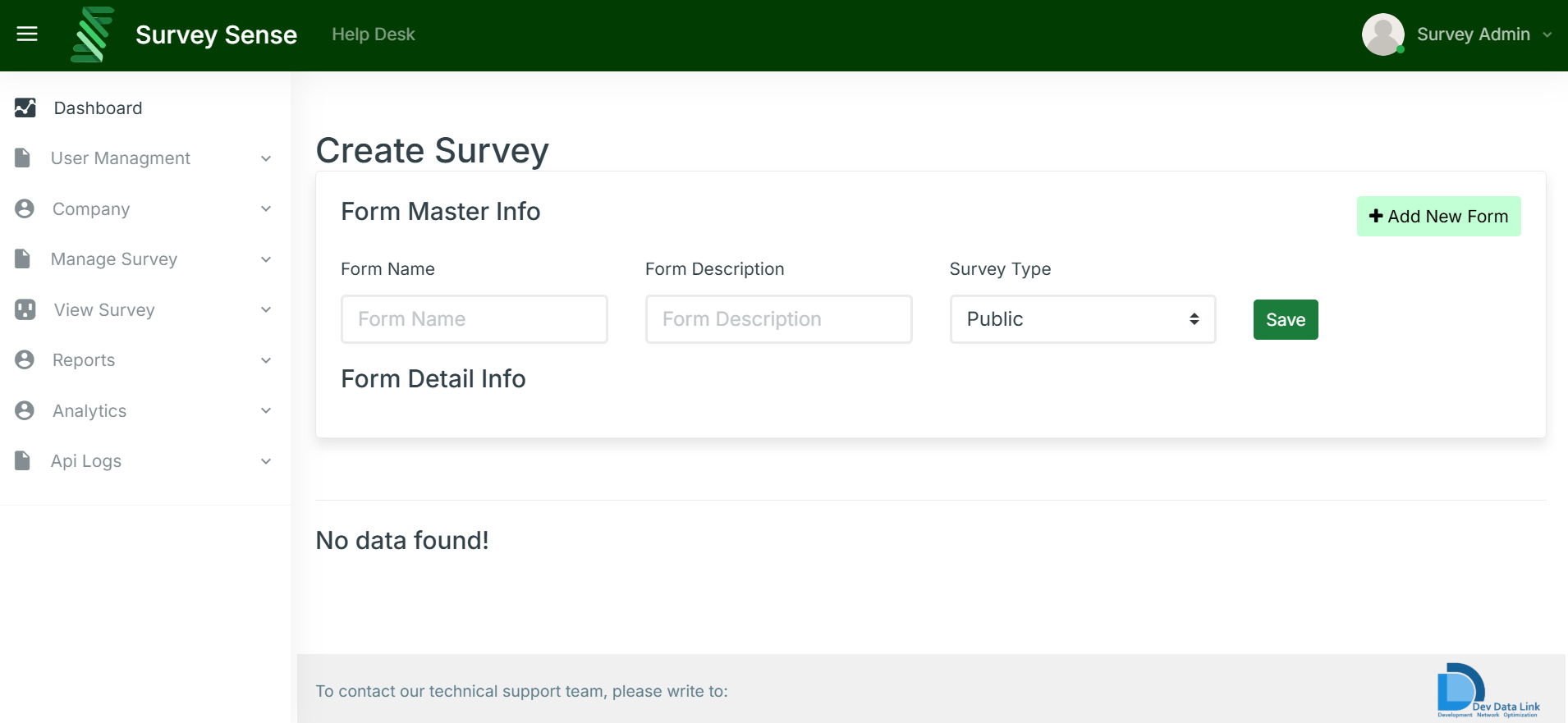
Task: Click the User Managment file icon
Action: click(x=23, y=158)
